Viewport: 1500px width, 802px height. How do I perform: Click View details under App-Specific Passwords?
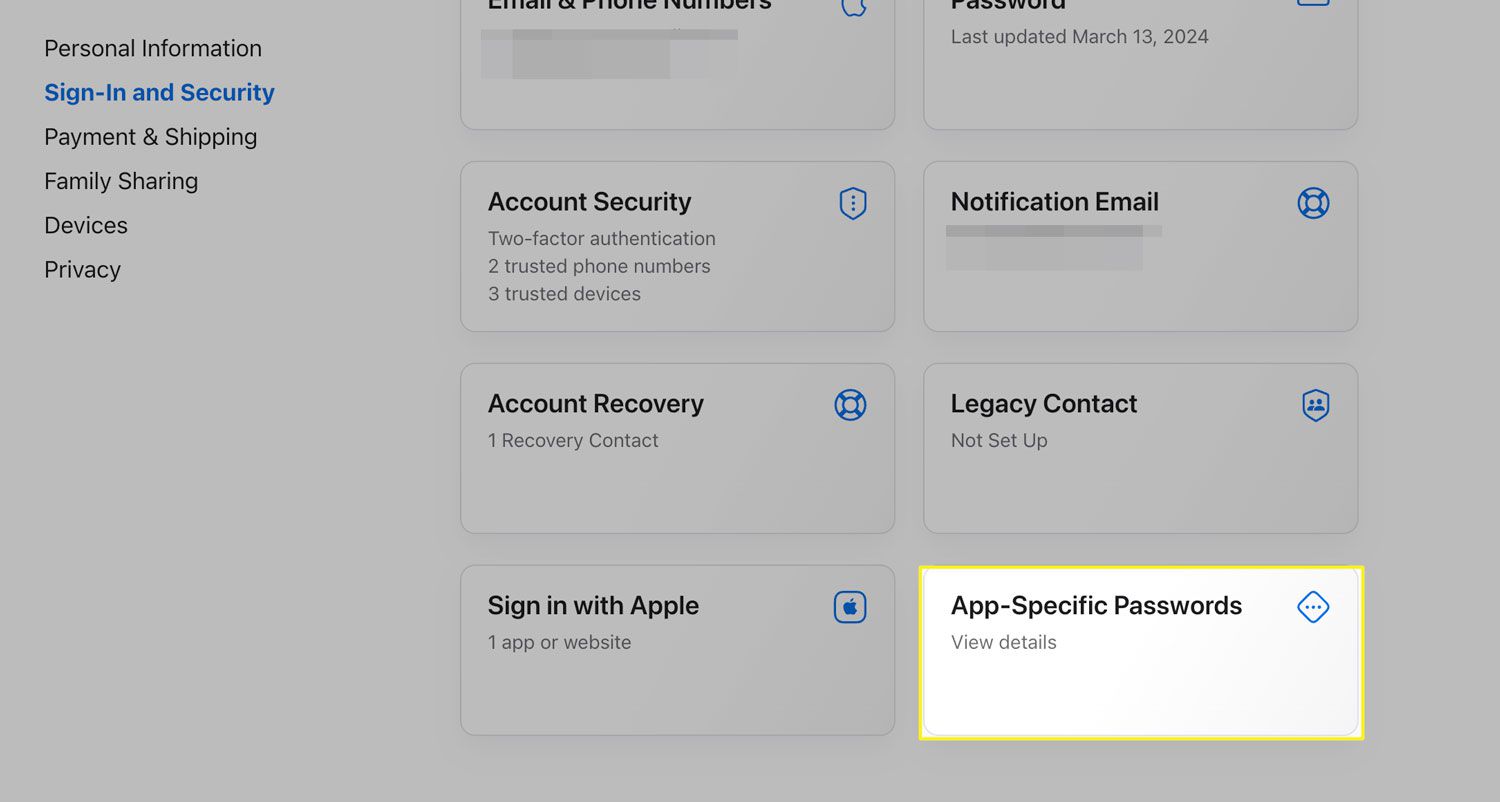(1003, 642)
